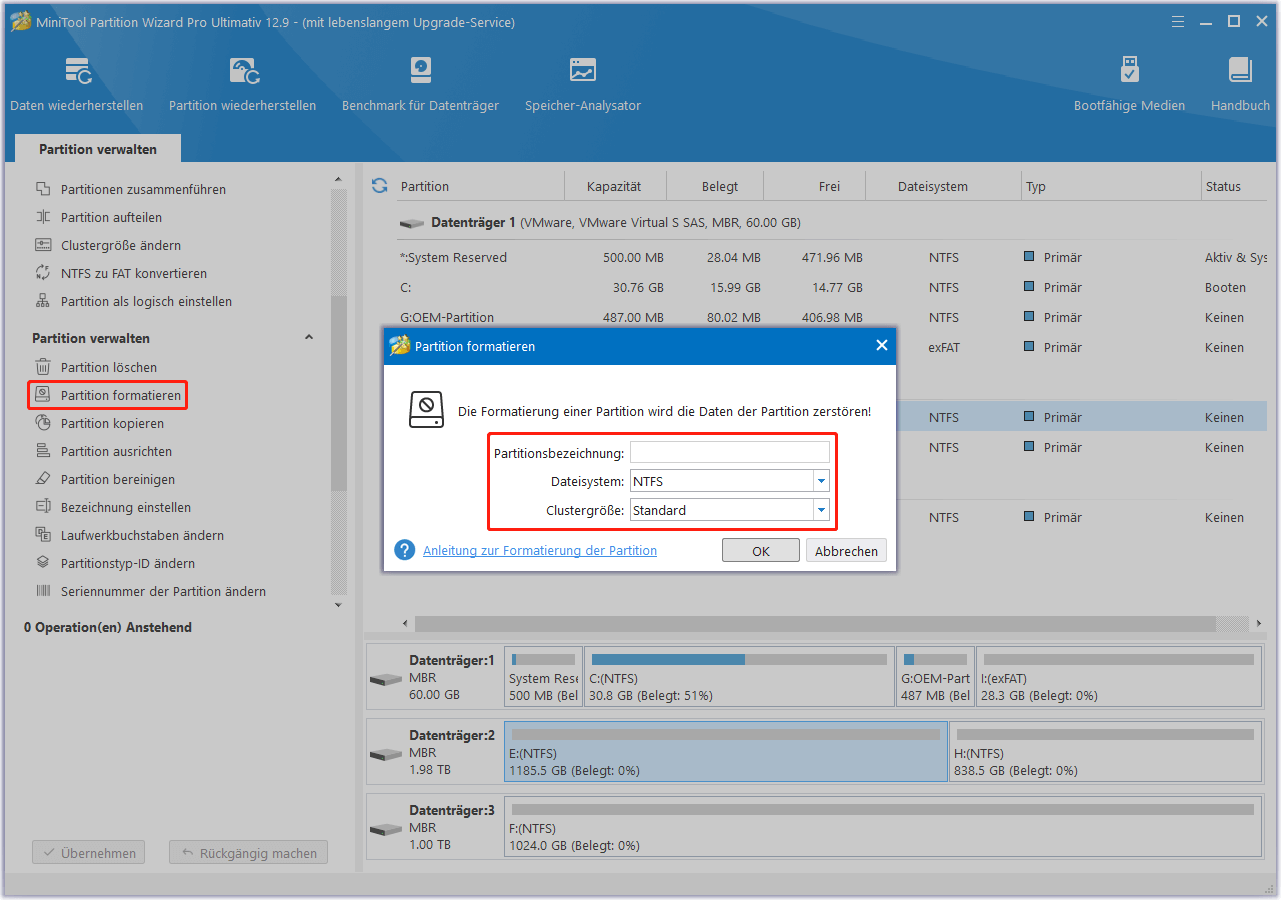The height and width of the screenshot is (901, 1281).
Task: Click OK in format dialog
Action: [761, 551]
